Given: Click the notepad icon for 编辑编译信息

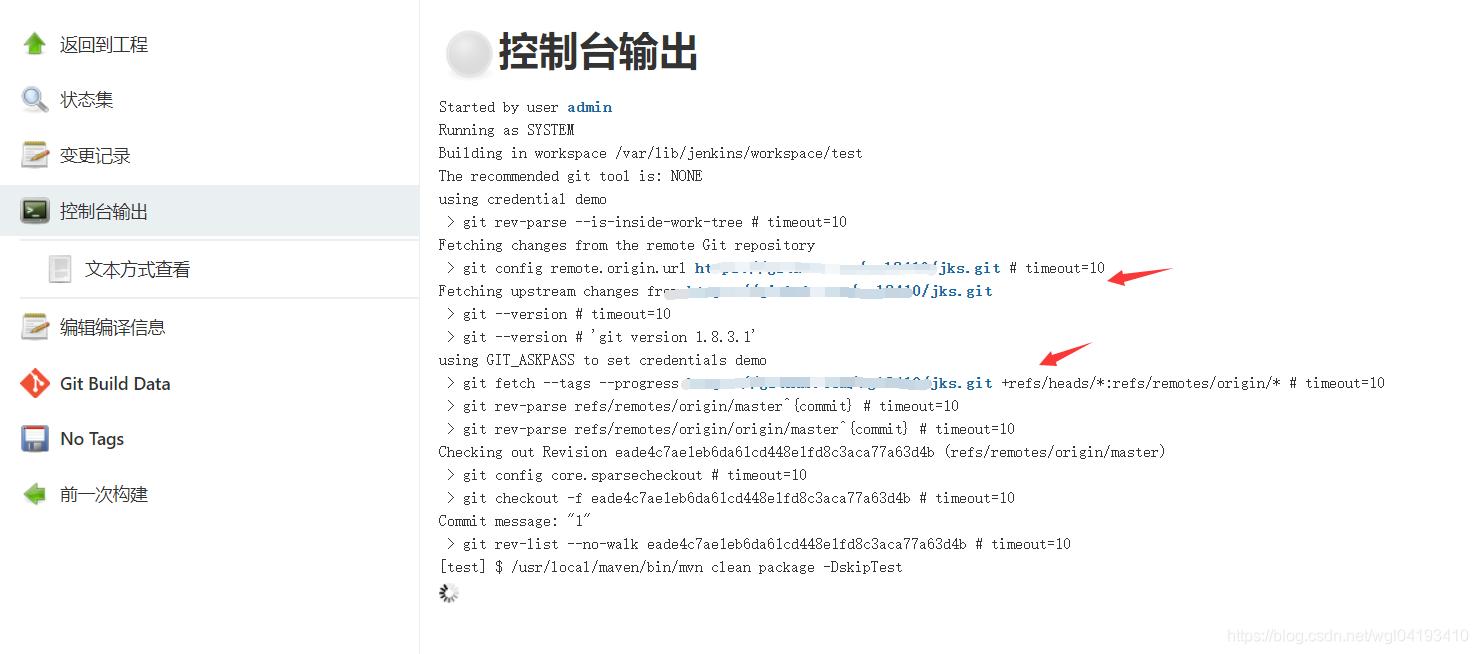Looking at the screenshot, I should (x=35, y=327).
